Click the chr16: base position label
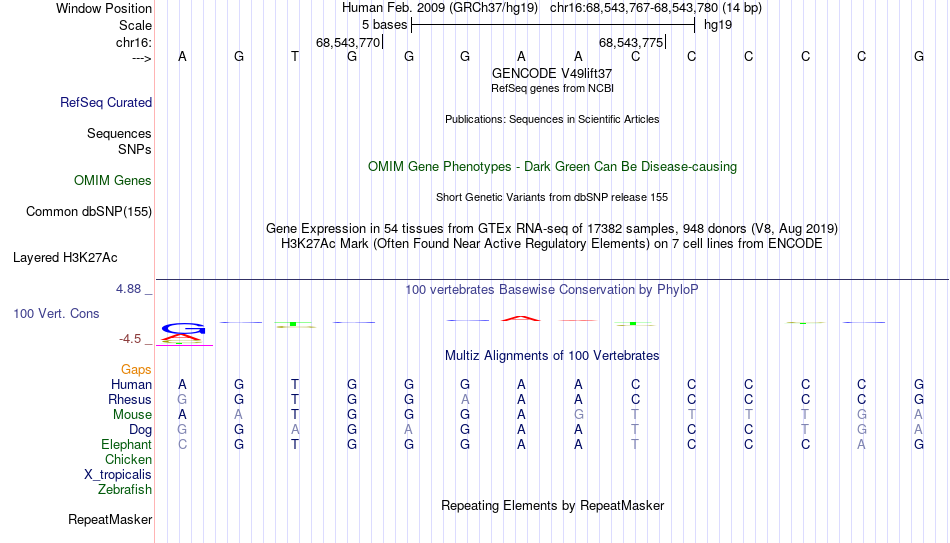 [x=134, y=42]
